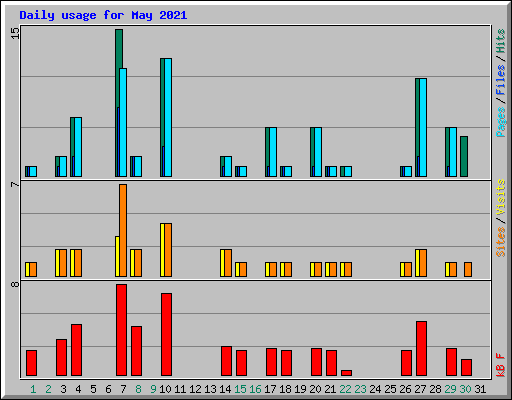Click the cyan files bar for day 29
512x400 pixels.
[453, 152]
